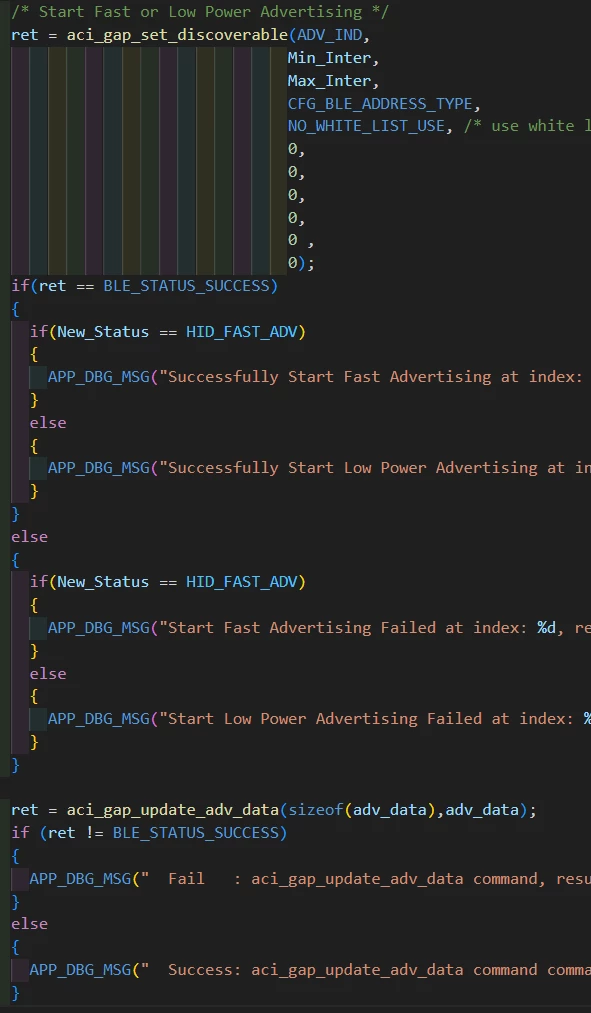Click APP_DBG_MSG on the 'Fail' message line
This screenshot has height=1013, width=591.
point(80,879)
